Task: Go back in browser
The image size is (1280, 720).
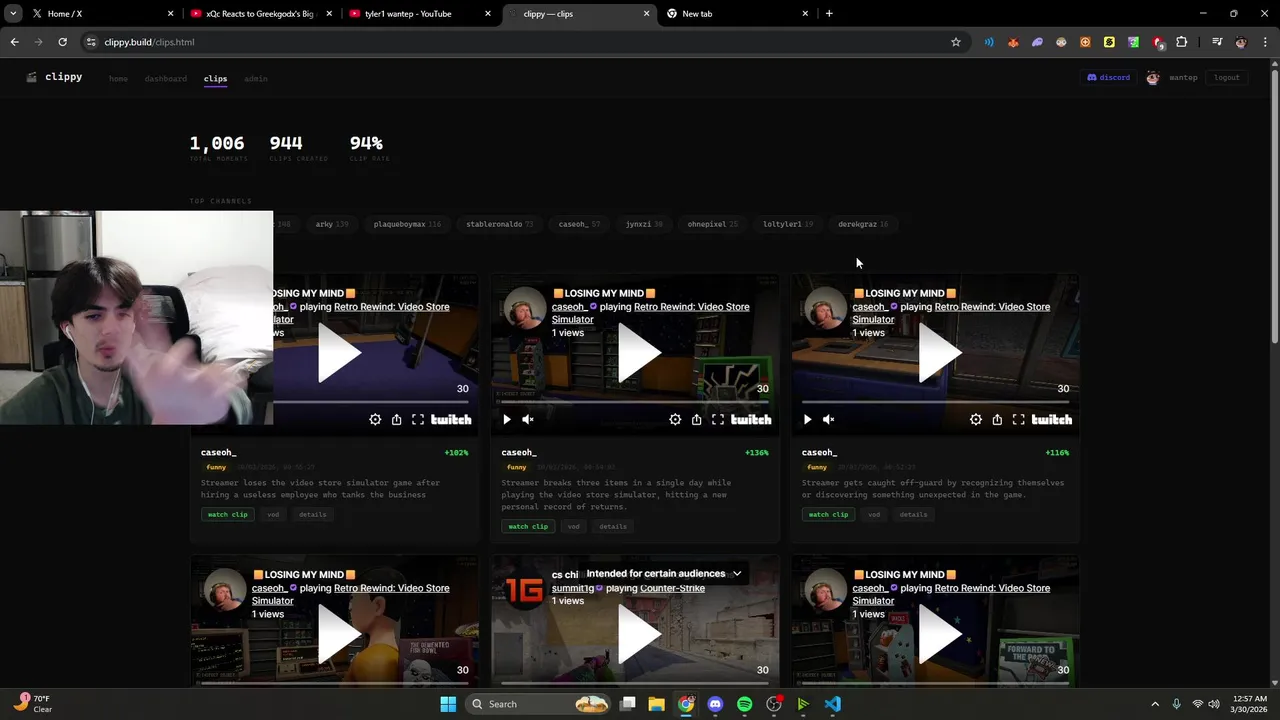Action: 14,42
